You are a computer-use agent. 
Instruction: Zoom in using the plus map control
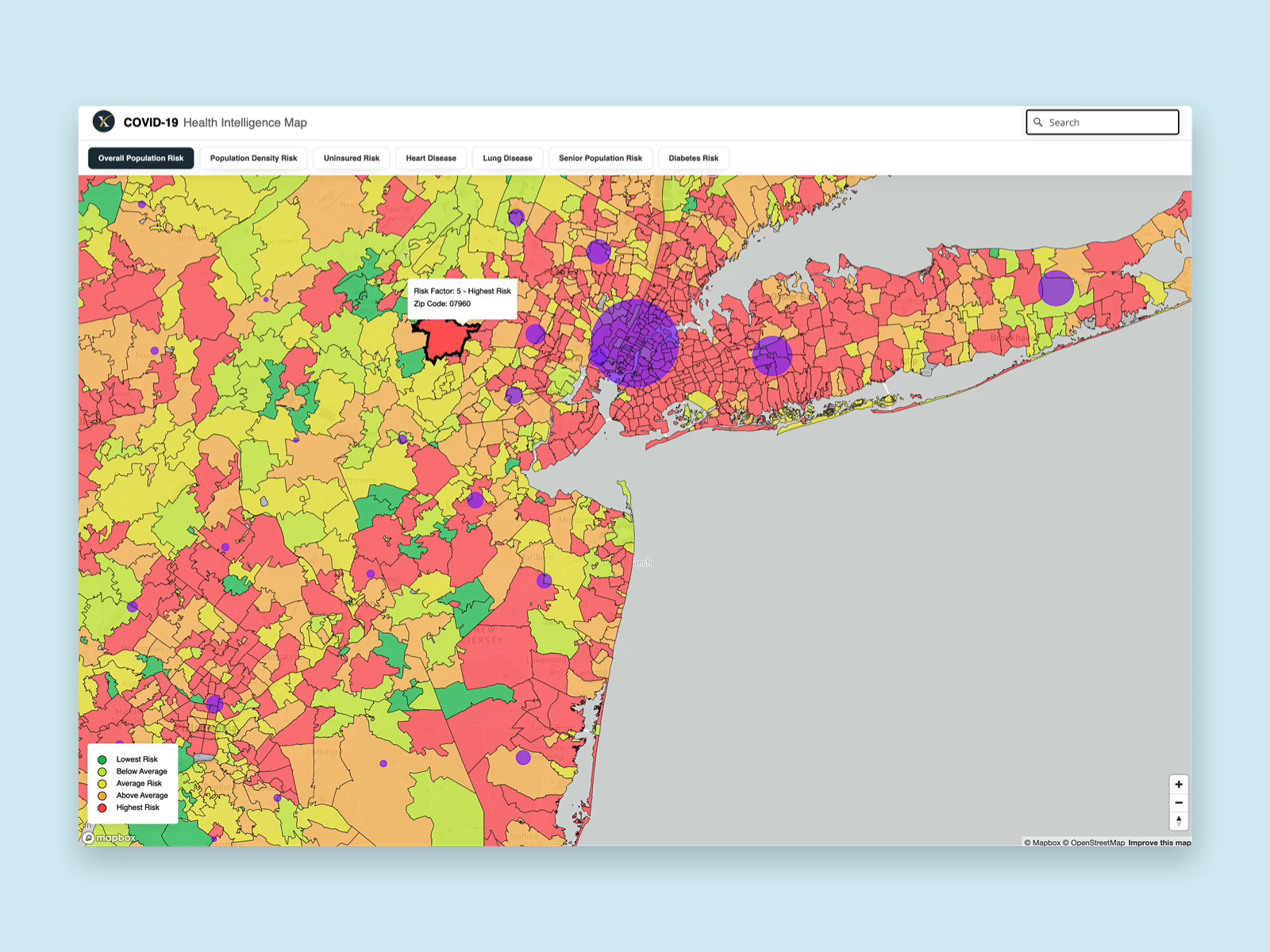click(1178, 784)
